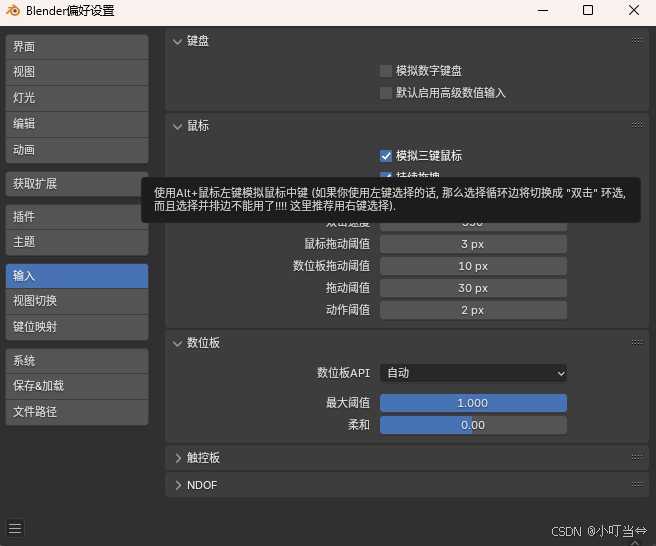This screenshot has height=546, width=656.
Task: Open the 视图切换 tab
Action: tap(77, 301)
